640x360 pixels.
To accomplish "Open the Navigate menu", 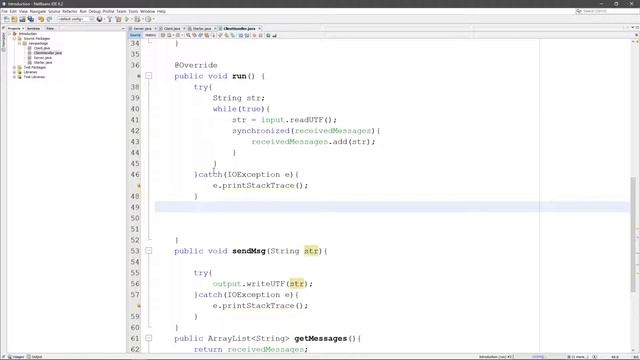I will (x=38, y=11).
